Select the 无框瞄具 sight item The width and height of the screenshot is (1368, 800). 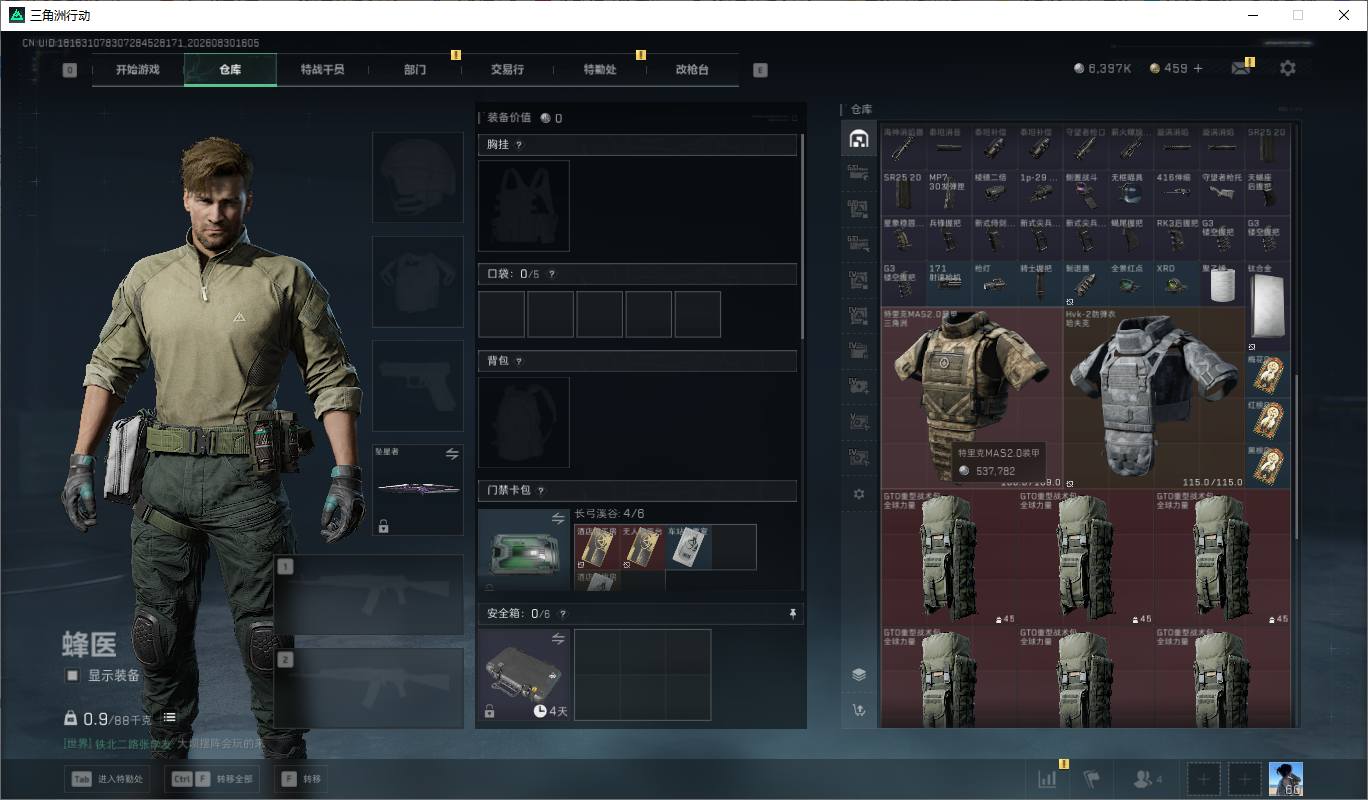(x=1130, y=192)
